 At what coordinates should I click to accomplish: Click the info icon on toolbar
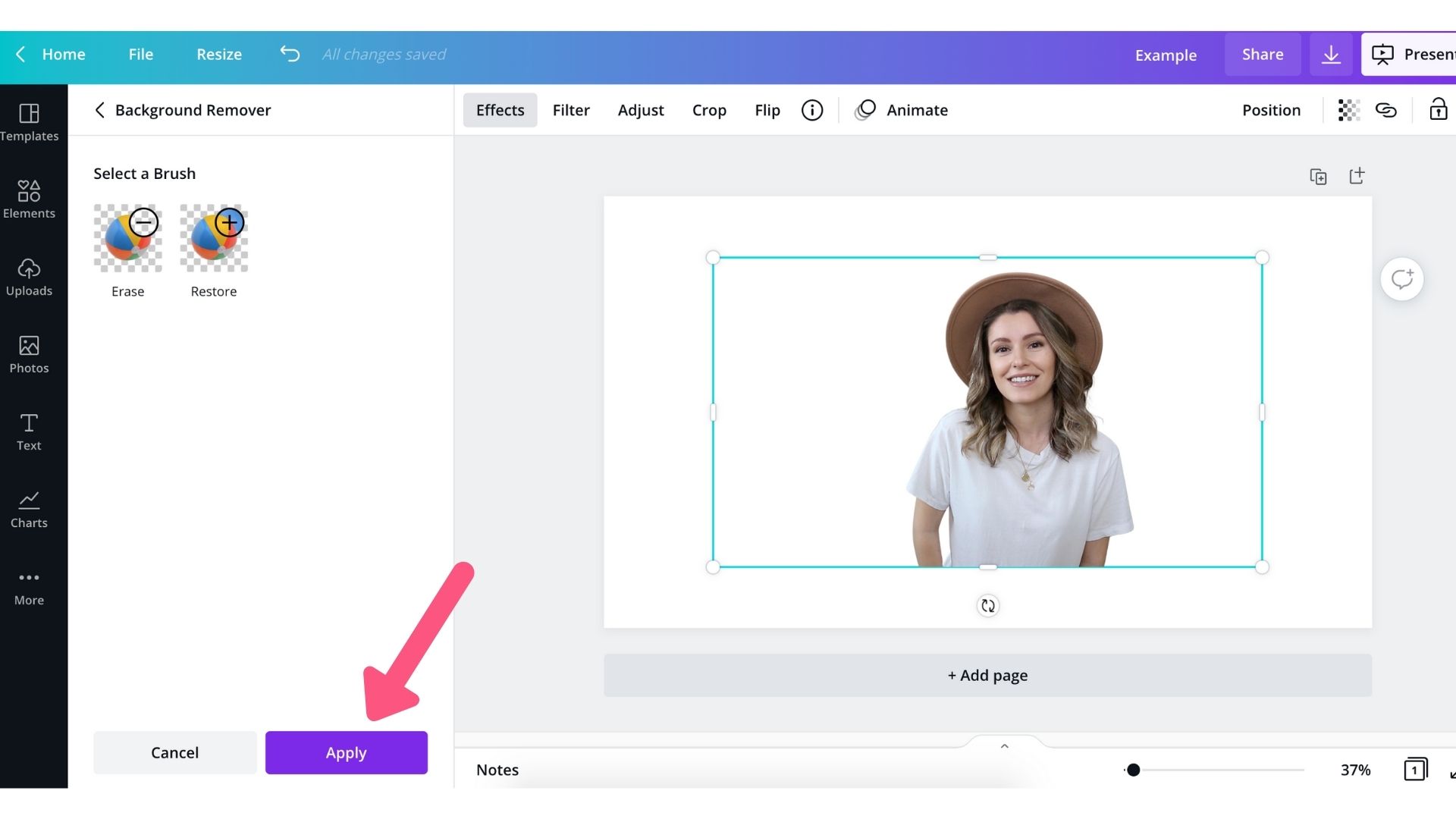pyautogui.click(x=812, y=110)
